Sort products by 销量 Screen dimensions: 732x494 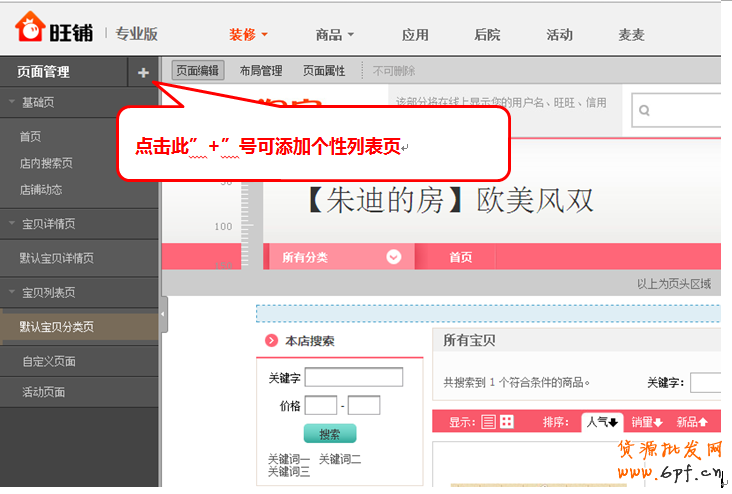pos(646,422)
